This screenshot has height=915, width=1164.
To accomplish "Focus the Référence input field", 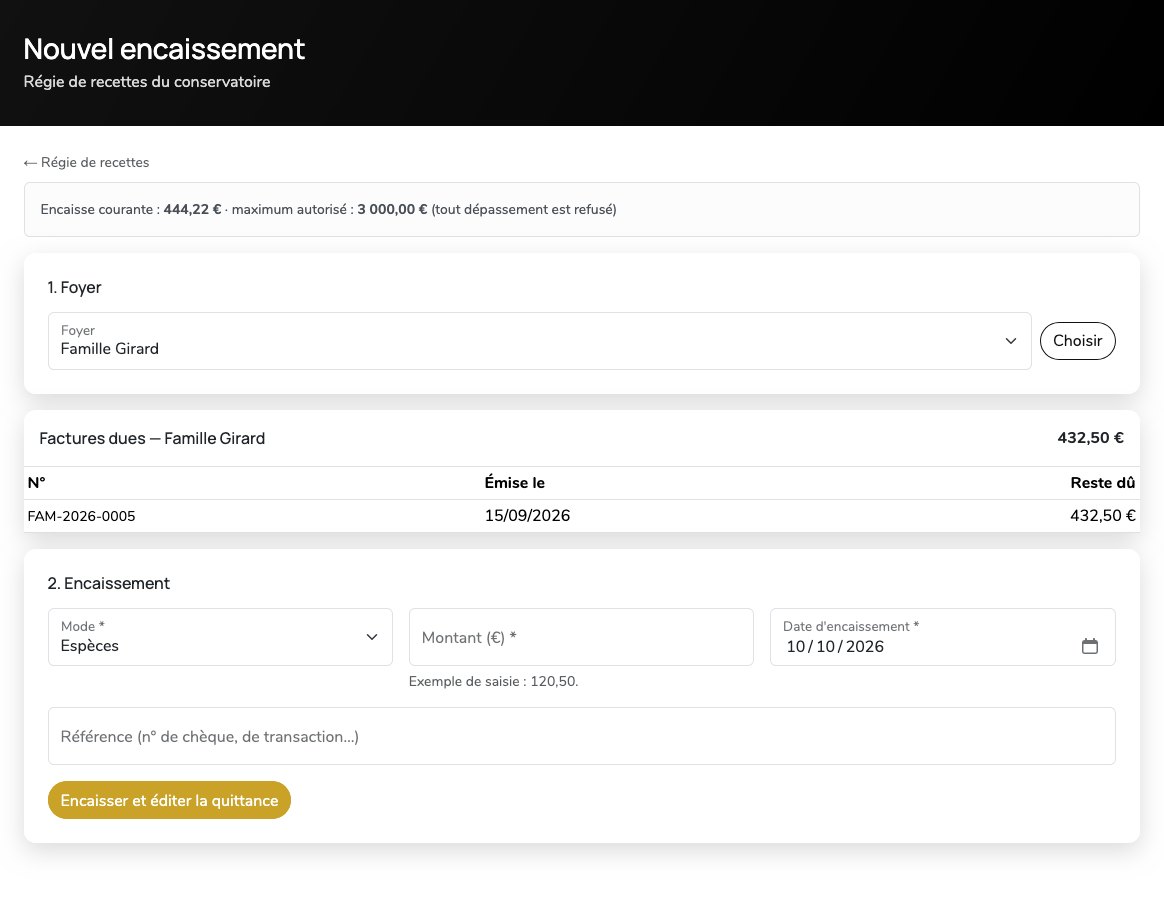I will coord(581,736).
